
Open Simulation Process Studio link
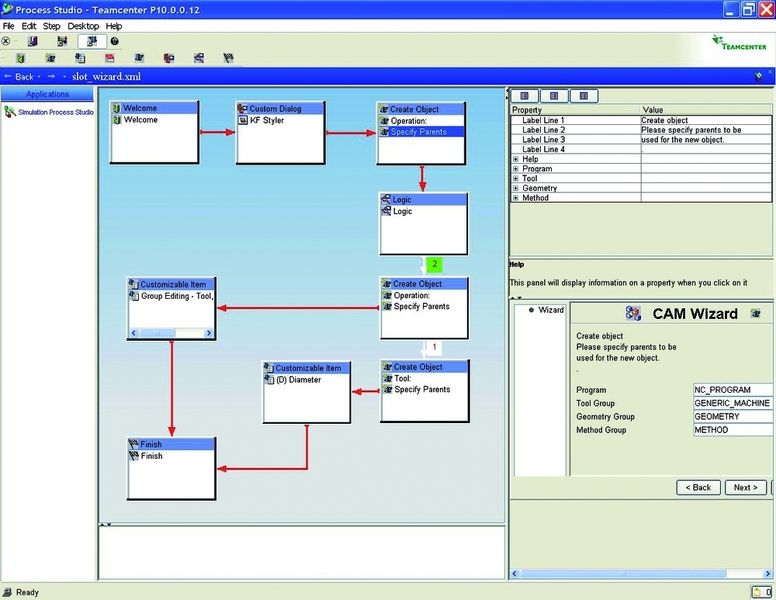click(x=56, y=112)
